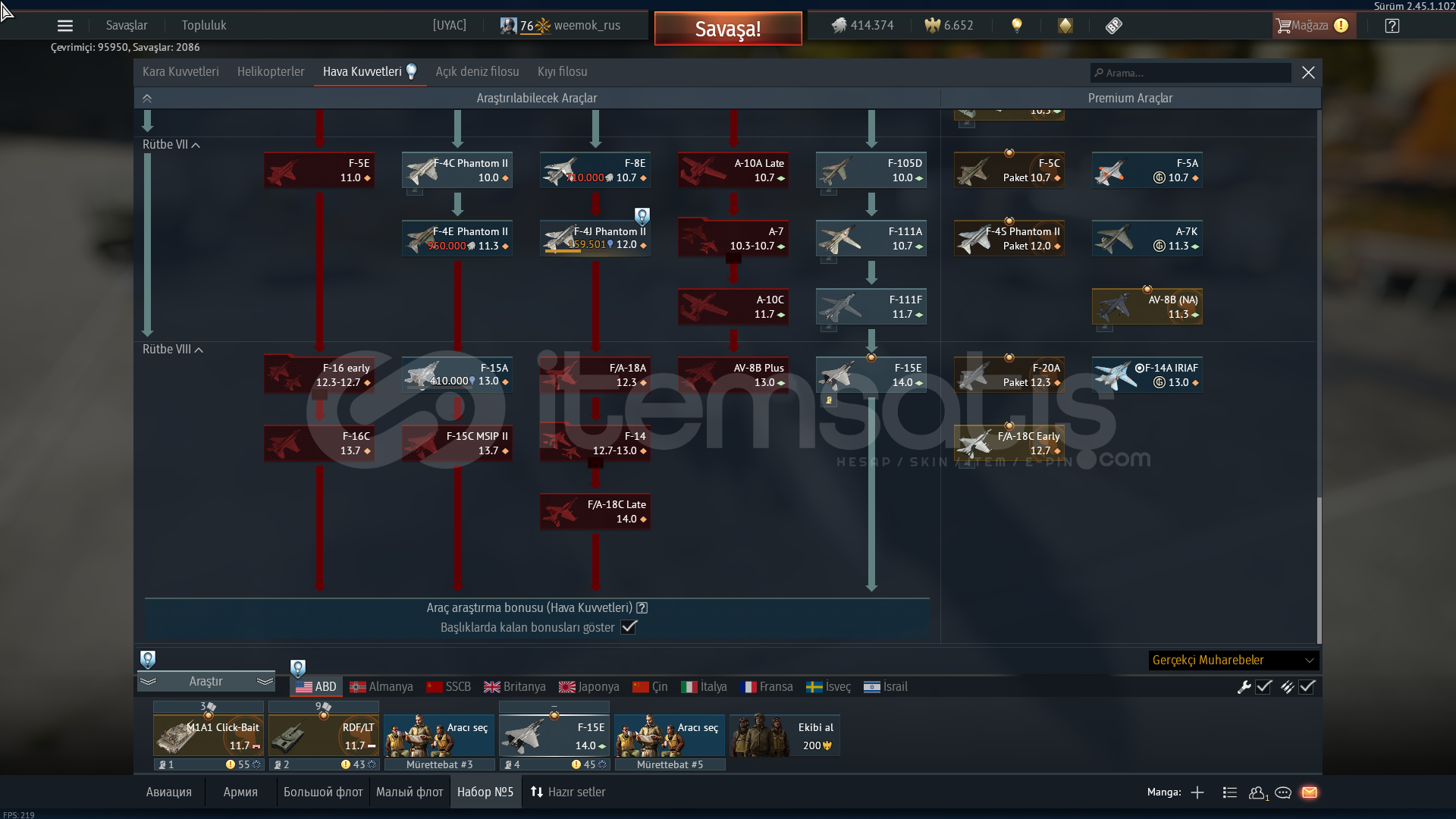Select the İsrail nation tab
Screen dimensions: 1456x819
(886, 687)
